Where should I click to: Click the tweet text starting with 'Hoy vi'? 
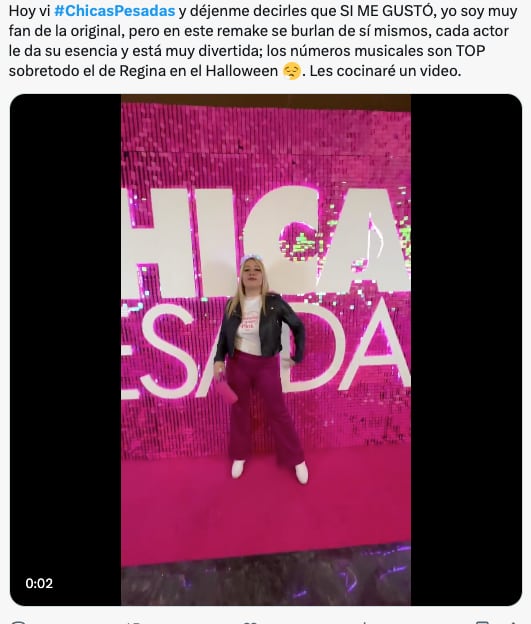[264, 41]
